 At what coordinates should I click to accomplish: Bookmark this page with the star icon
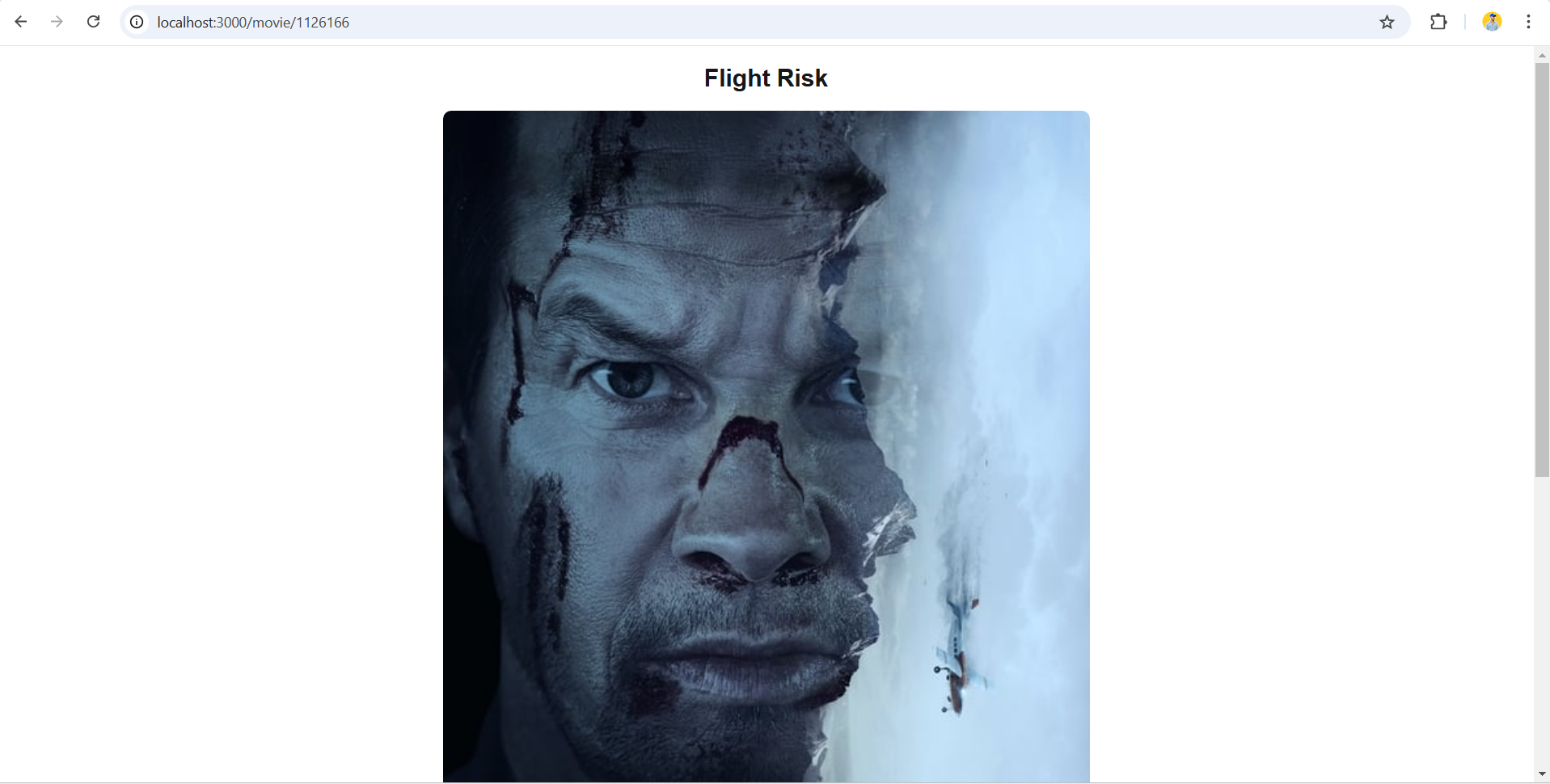[1387, 22]
